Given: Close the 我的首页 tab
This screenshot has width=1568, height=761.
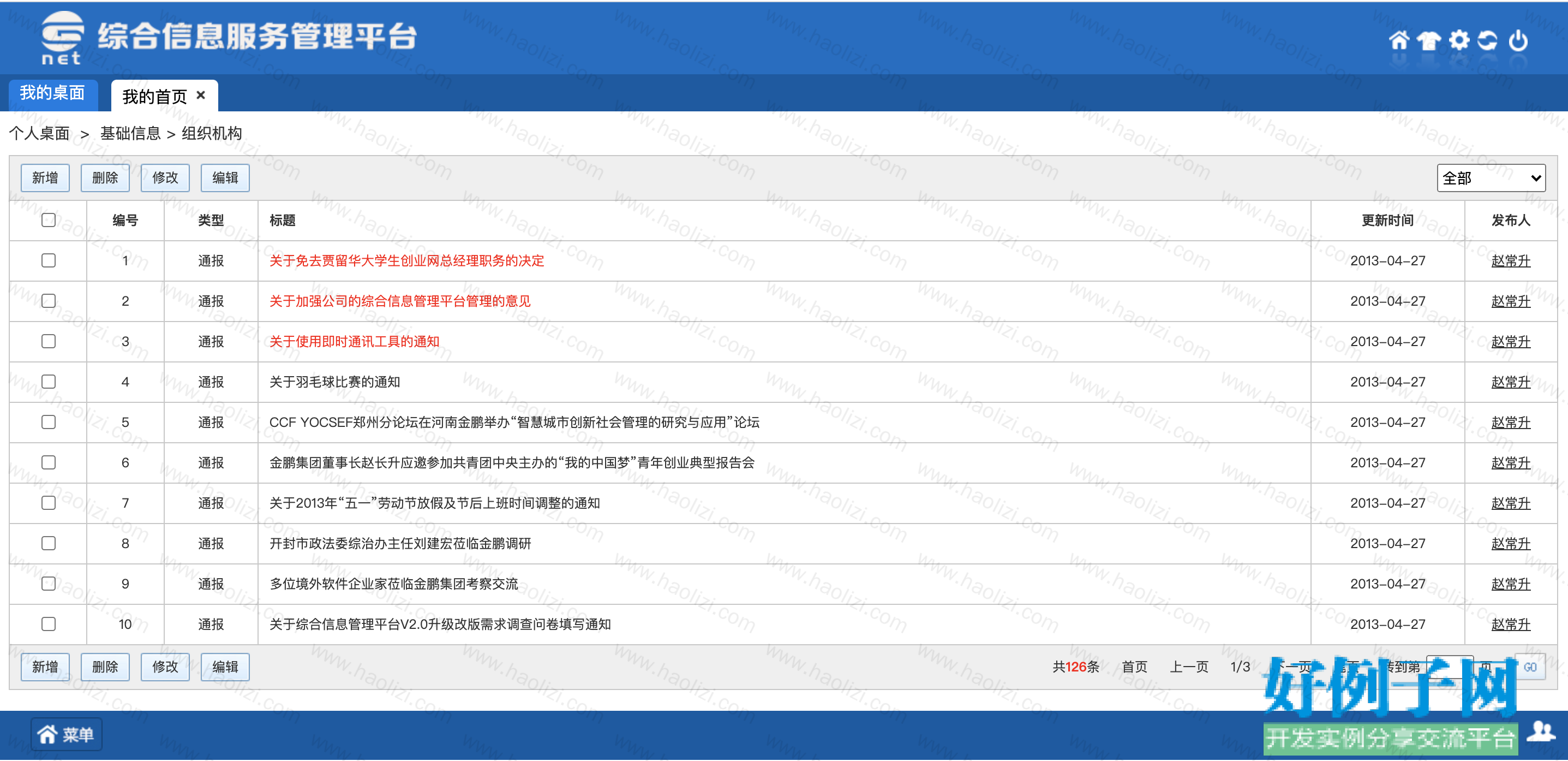Looking at the screenshot, I should click(201, 95).
